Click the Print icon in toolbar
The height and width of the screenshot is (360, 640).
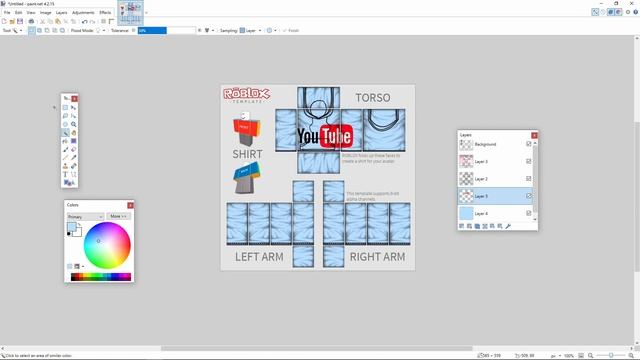pyautogui.click(x=31, y=21)
